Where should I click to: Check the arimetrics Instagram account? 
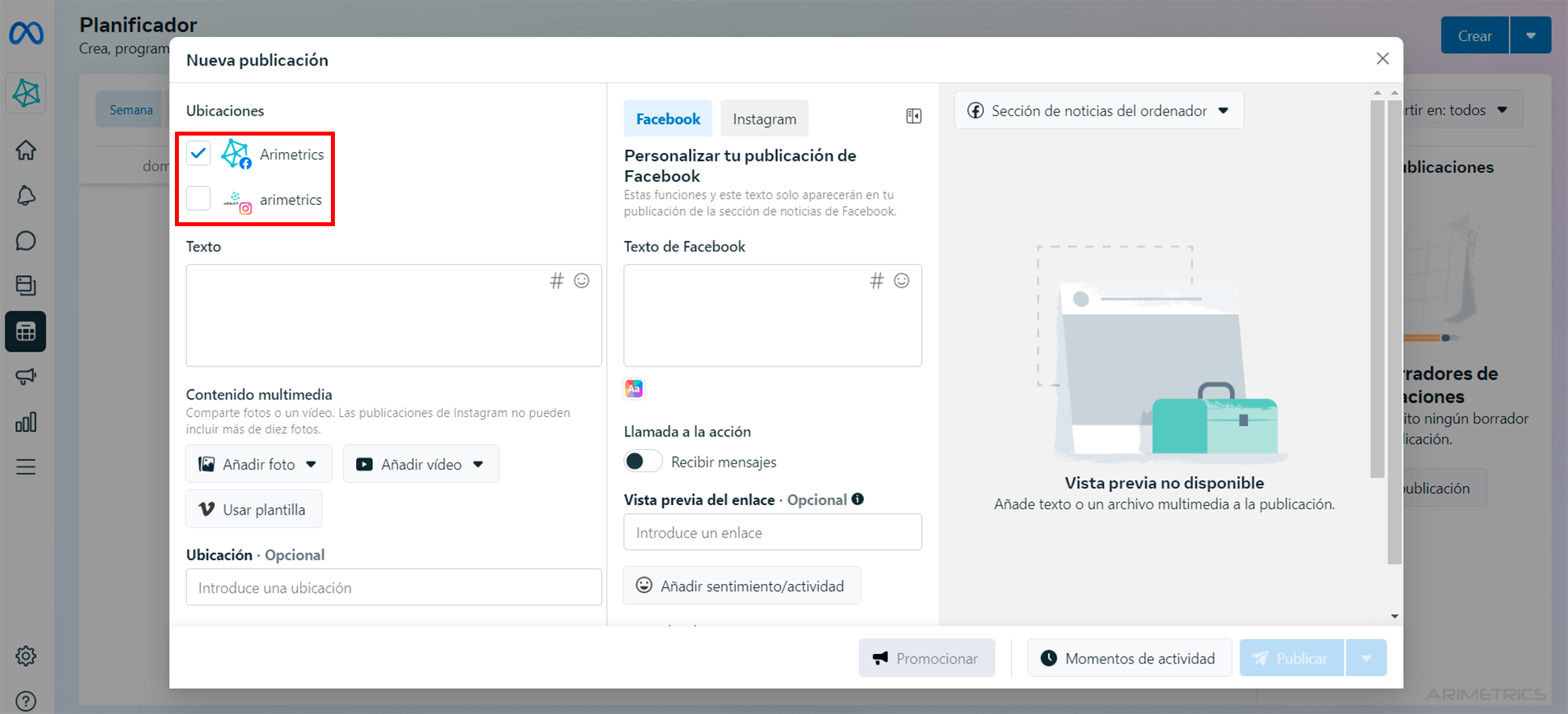(199, 199)
